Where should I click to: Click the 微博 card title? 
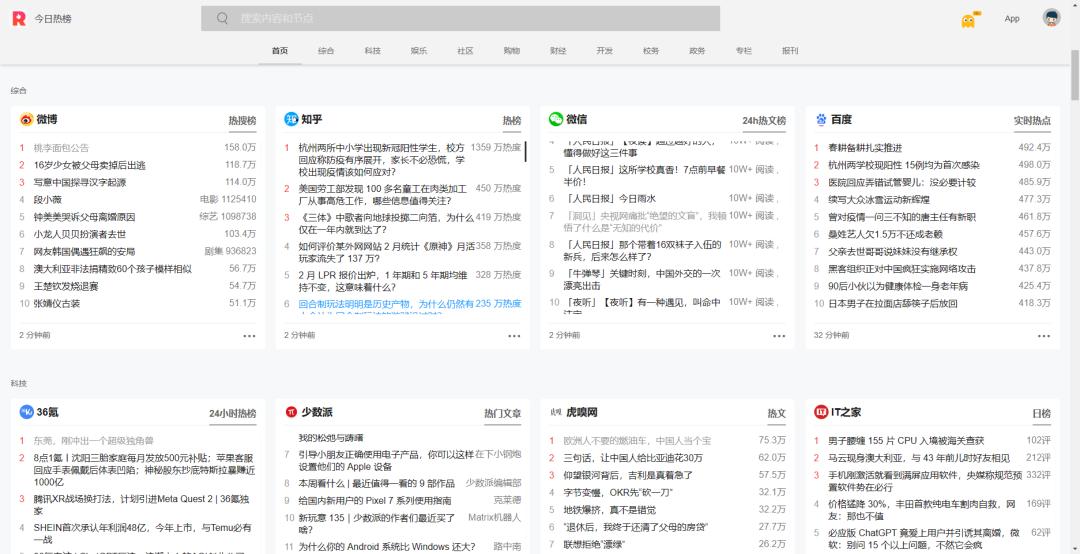point(47,119)
